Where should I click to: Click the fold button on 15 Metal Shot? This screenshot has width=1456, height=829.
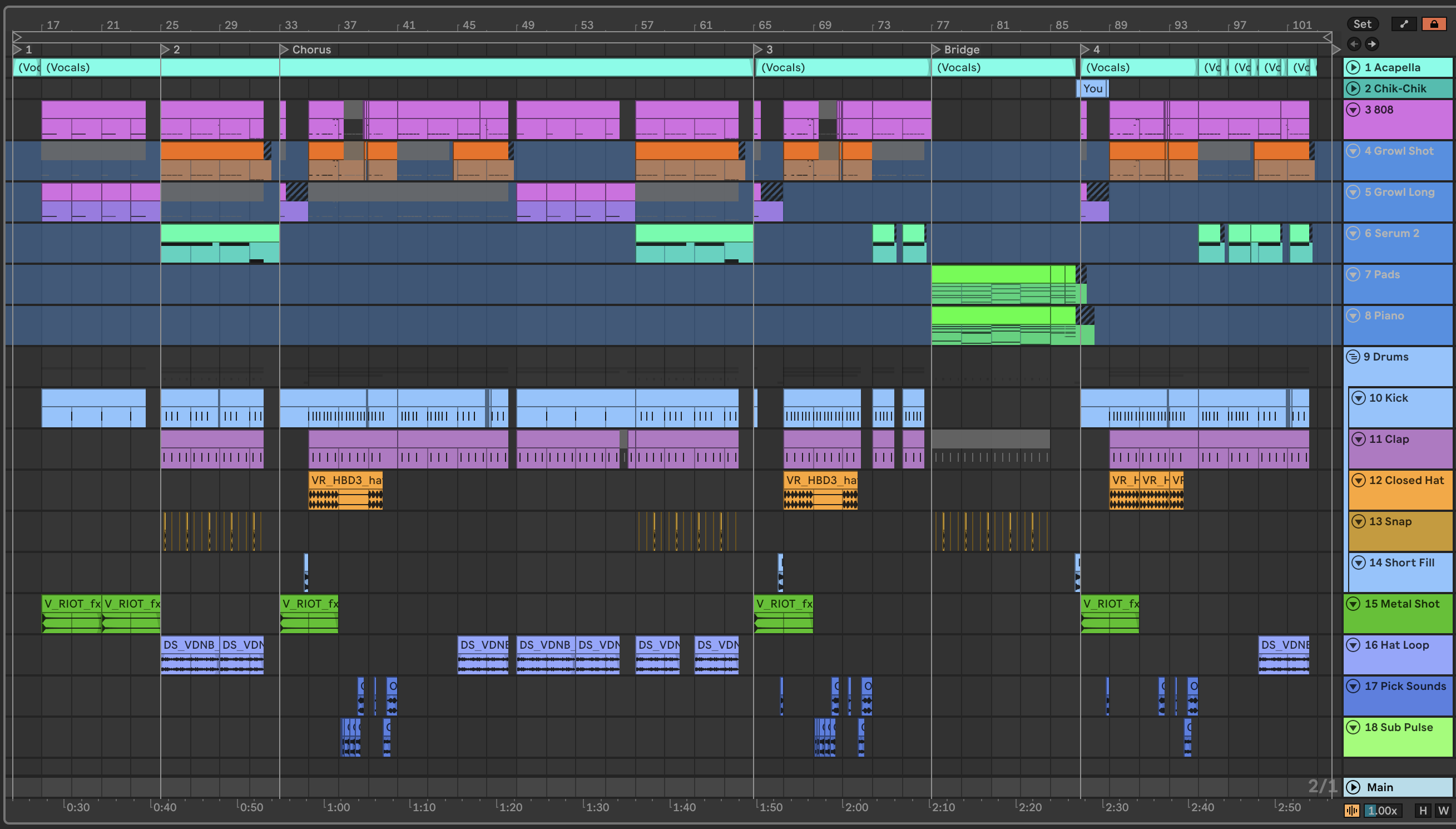click(x=1353, y=604)
